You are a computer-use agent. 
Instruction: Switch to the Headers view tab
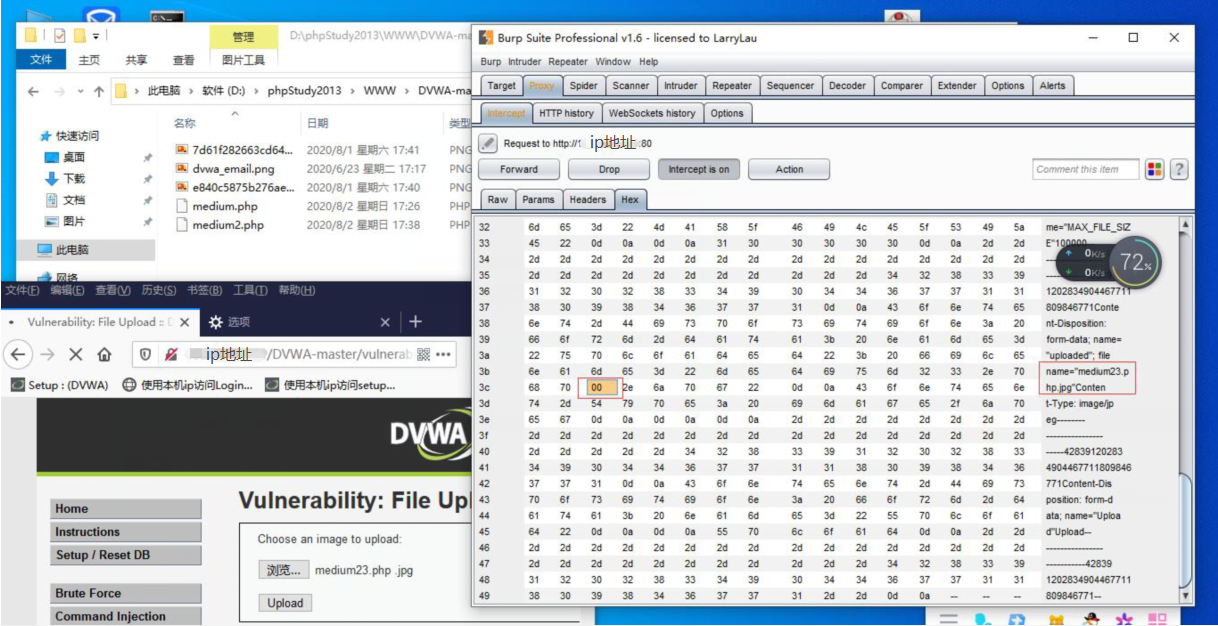(x=587, y=199)
